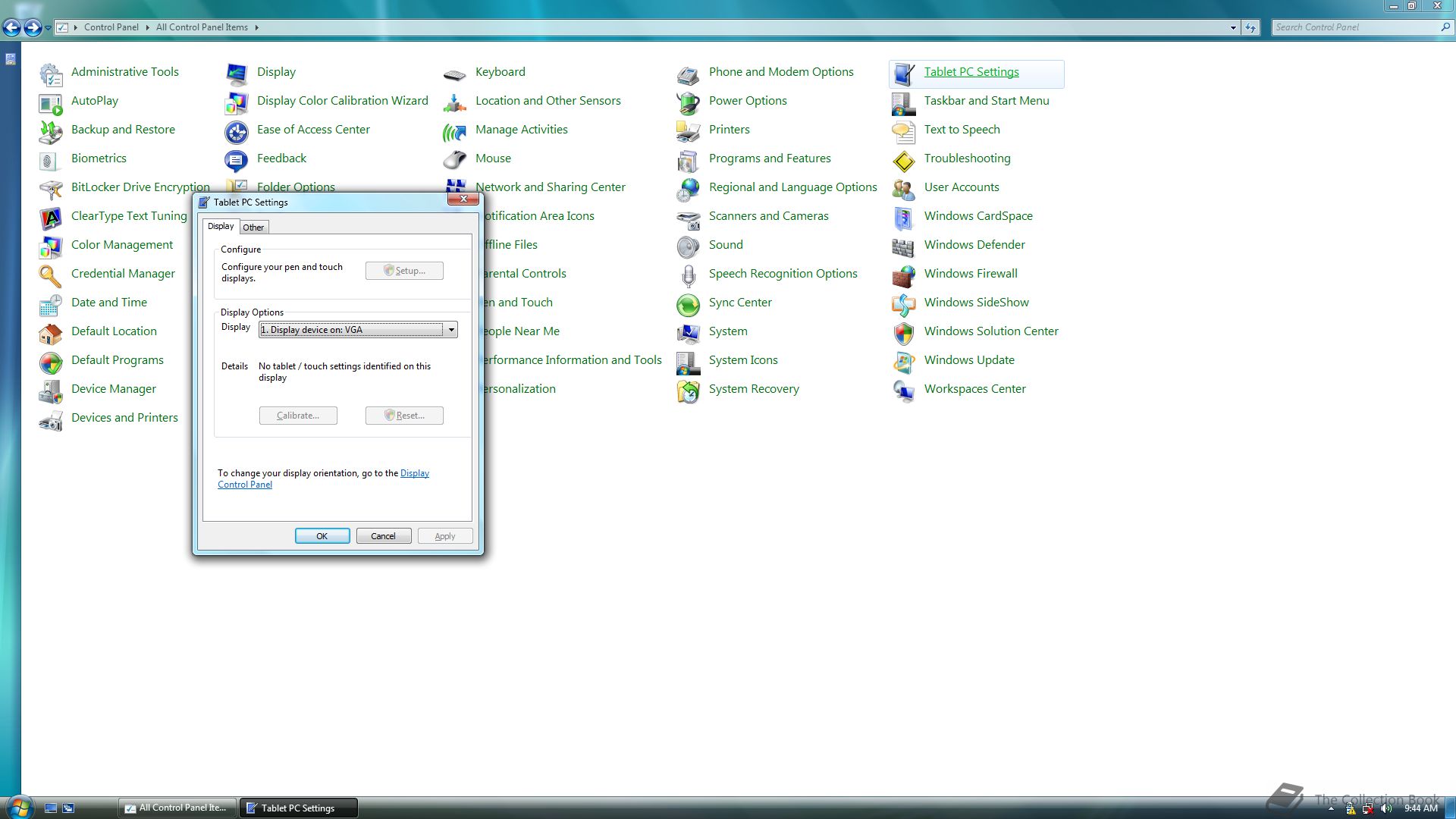
Task: Click the Date and Time icon
Action: pyautogui.click(x=51, y=304)
